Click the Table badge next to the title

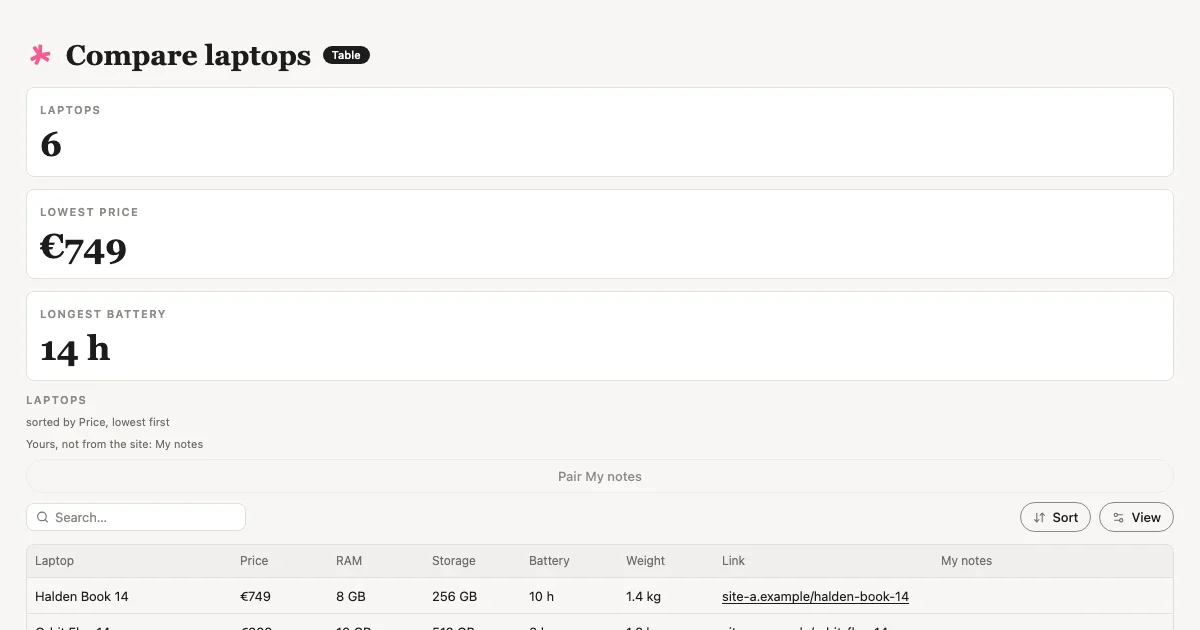(346, 55)
